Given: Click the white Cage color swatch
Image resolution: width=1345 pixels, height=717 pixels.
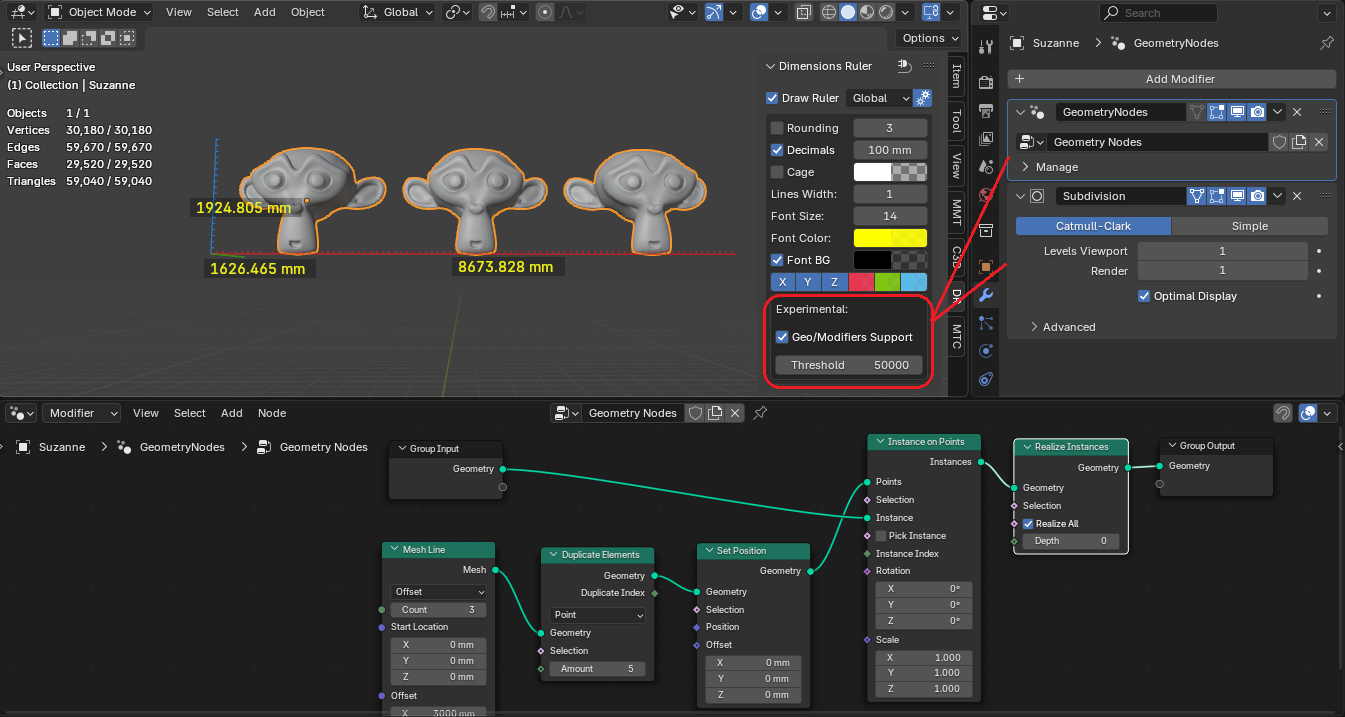Looking at the screenshot, I should [890, 172].
